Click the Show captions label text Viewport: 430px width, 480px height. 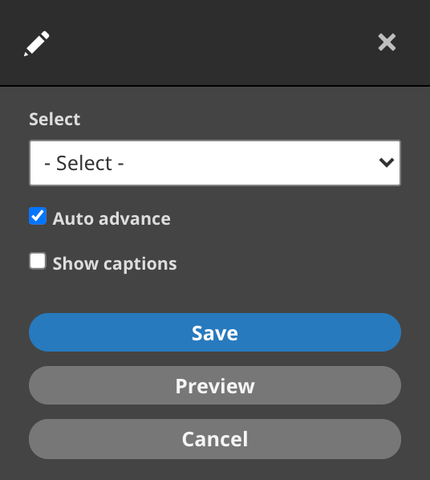click(x=115, y=264)
